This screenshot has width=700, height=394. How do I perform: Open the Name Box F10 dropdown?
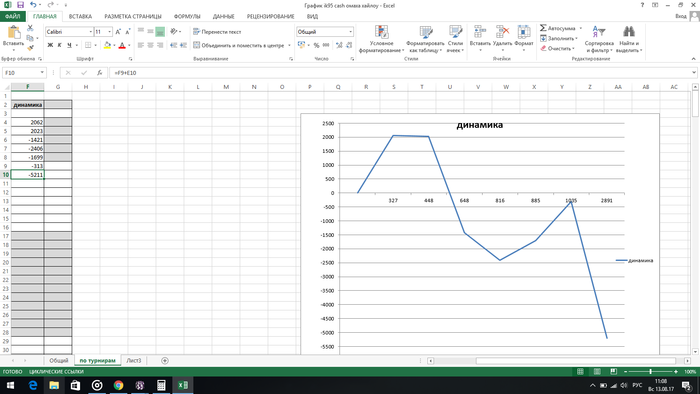click(x=42, y=72)
